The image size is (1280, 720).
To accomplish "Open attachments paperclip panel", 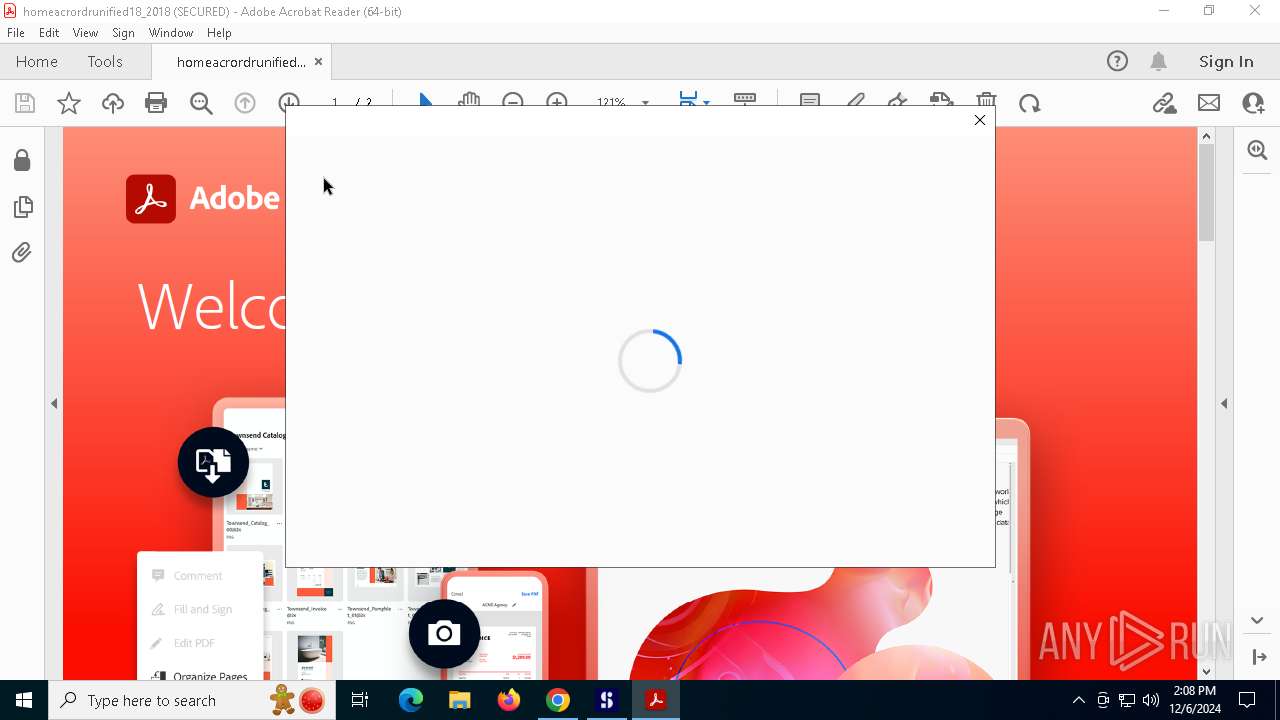I will point(22,252).
